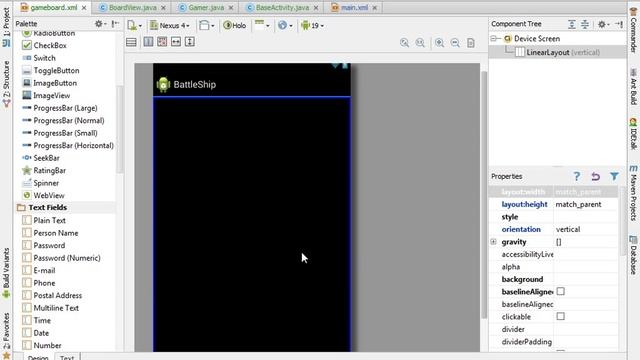Select Multiline Text in Palette

(x=51, y=308)
